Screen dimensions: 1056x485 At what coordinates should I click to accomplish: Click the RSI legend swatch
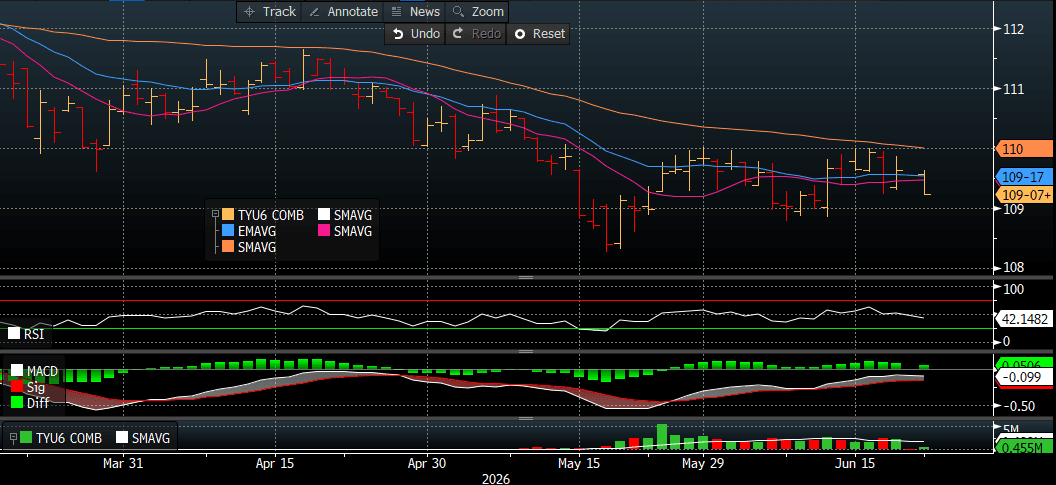(x=13, y=333)
